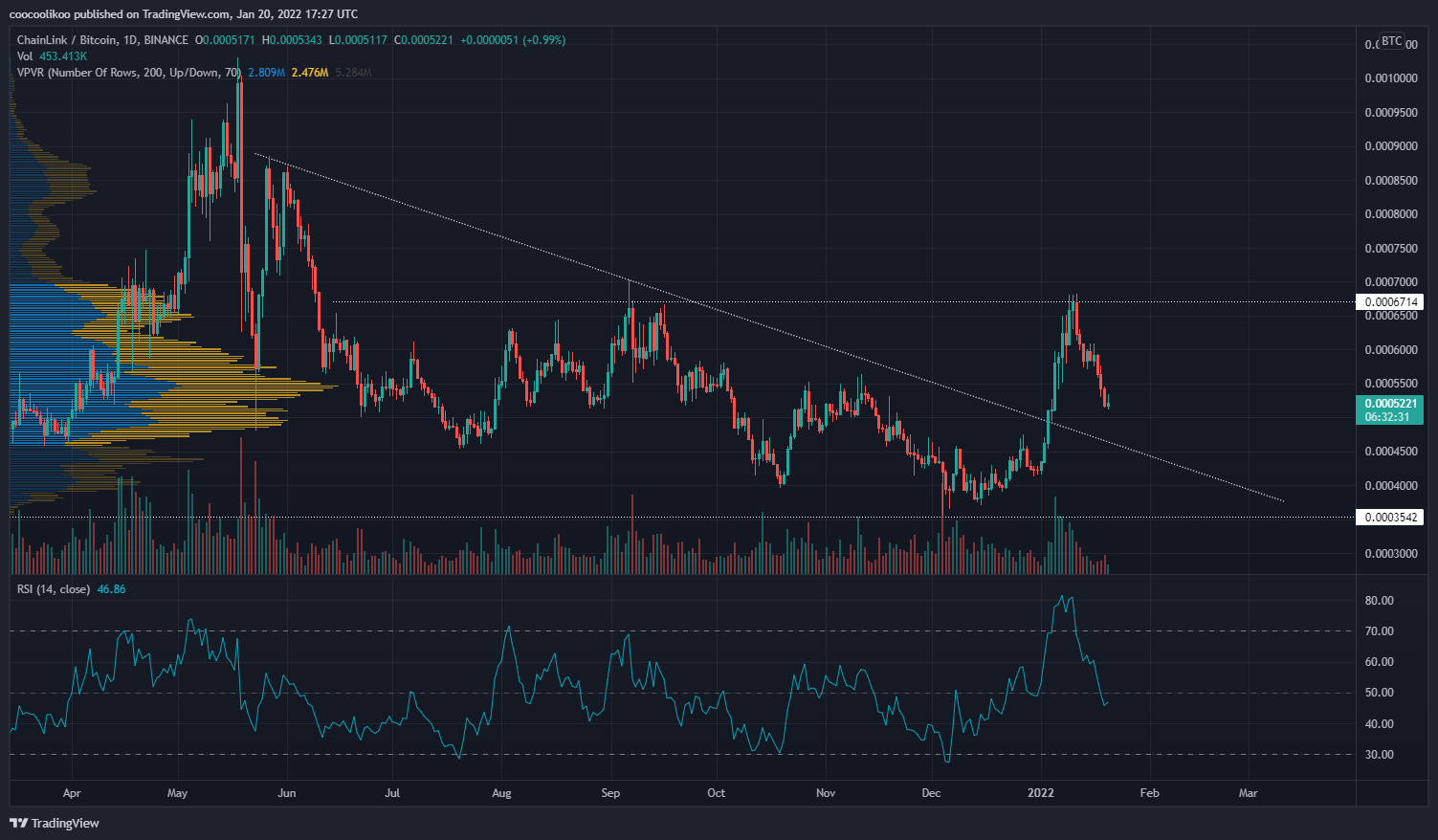Click the 0.0010000 price axis label

tap(1391, 78)
